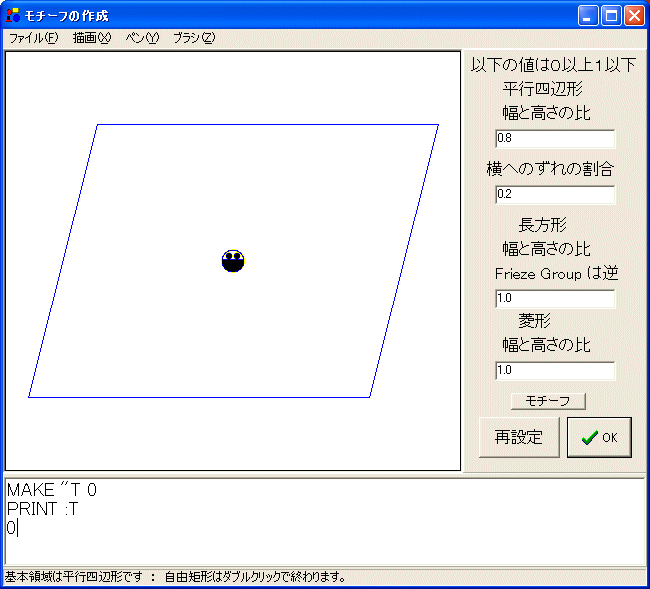Click the 長方形 label
This screenshot has width=650, height=589.
[543, 225]
